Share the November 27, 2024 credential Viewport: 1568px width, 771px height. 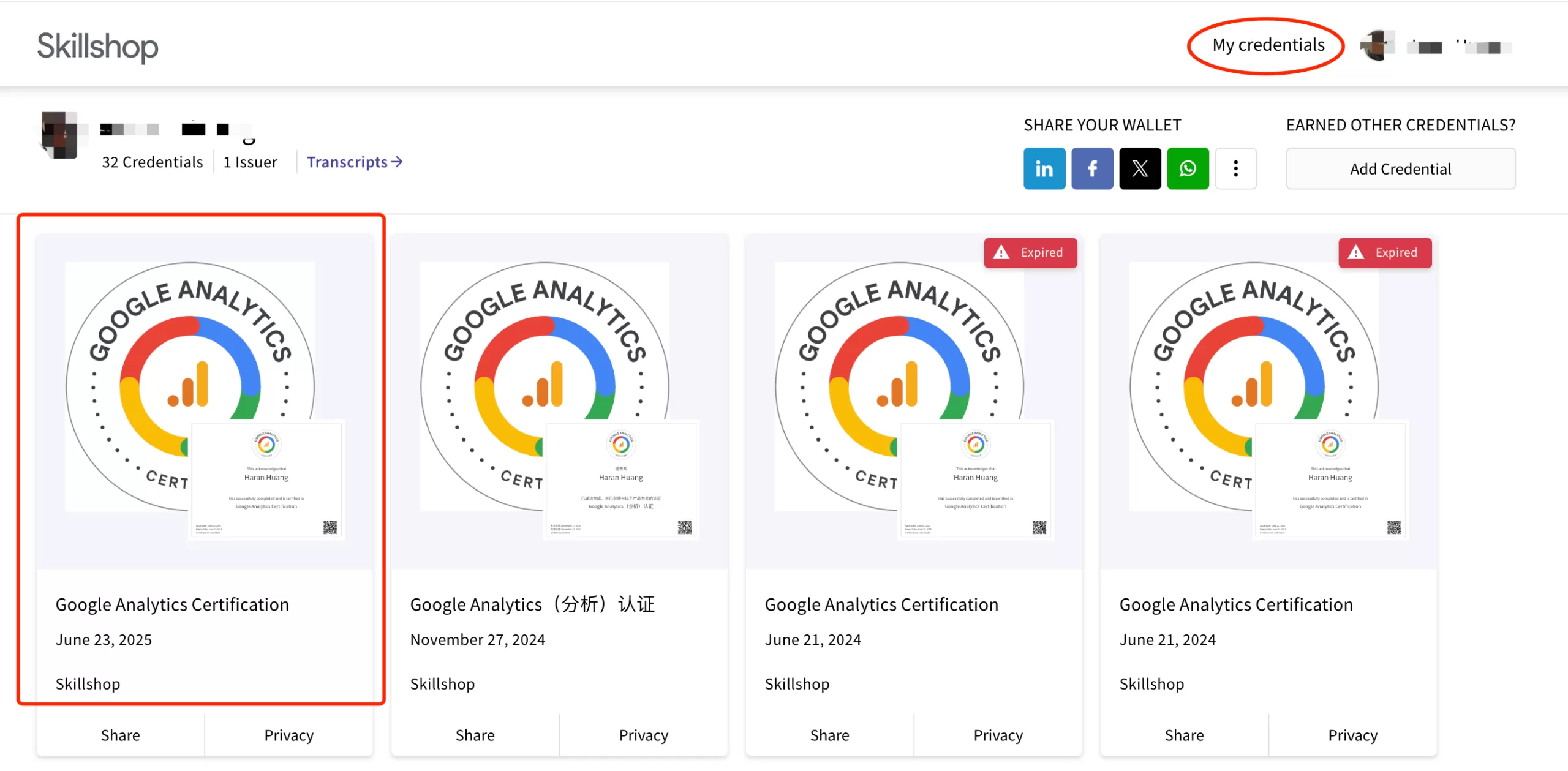[475, 735]
